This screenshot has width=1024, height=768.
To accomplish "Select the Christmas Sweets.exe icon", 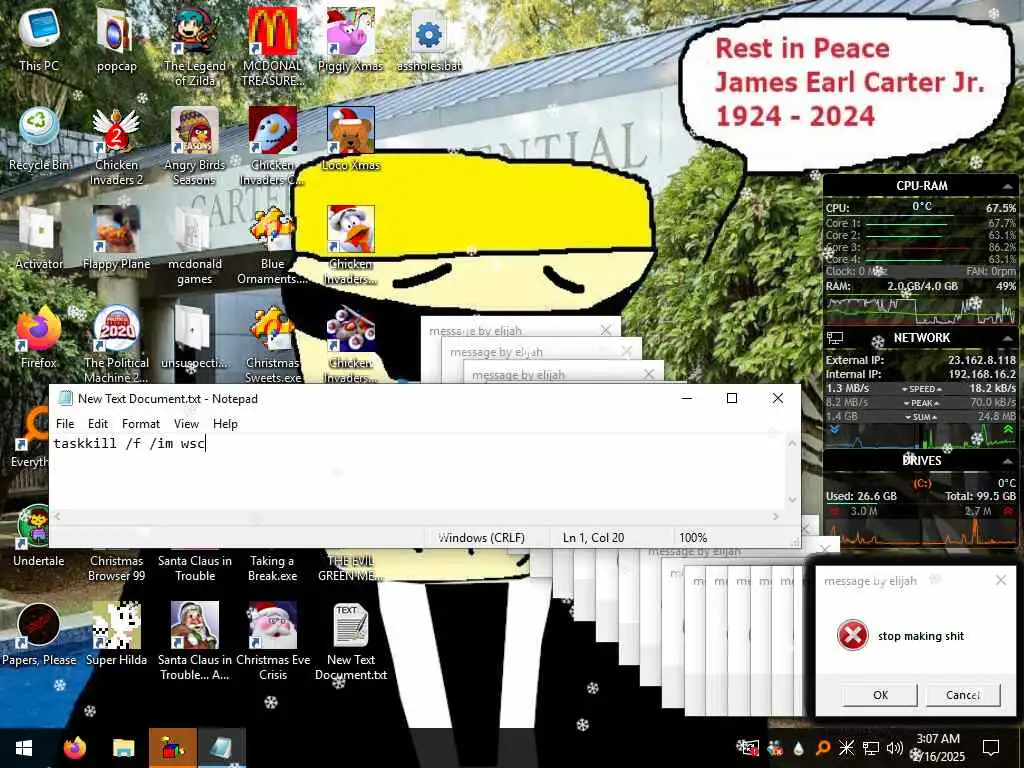I will pyautogui.click(x=272, y=344).
